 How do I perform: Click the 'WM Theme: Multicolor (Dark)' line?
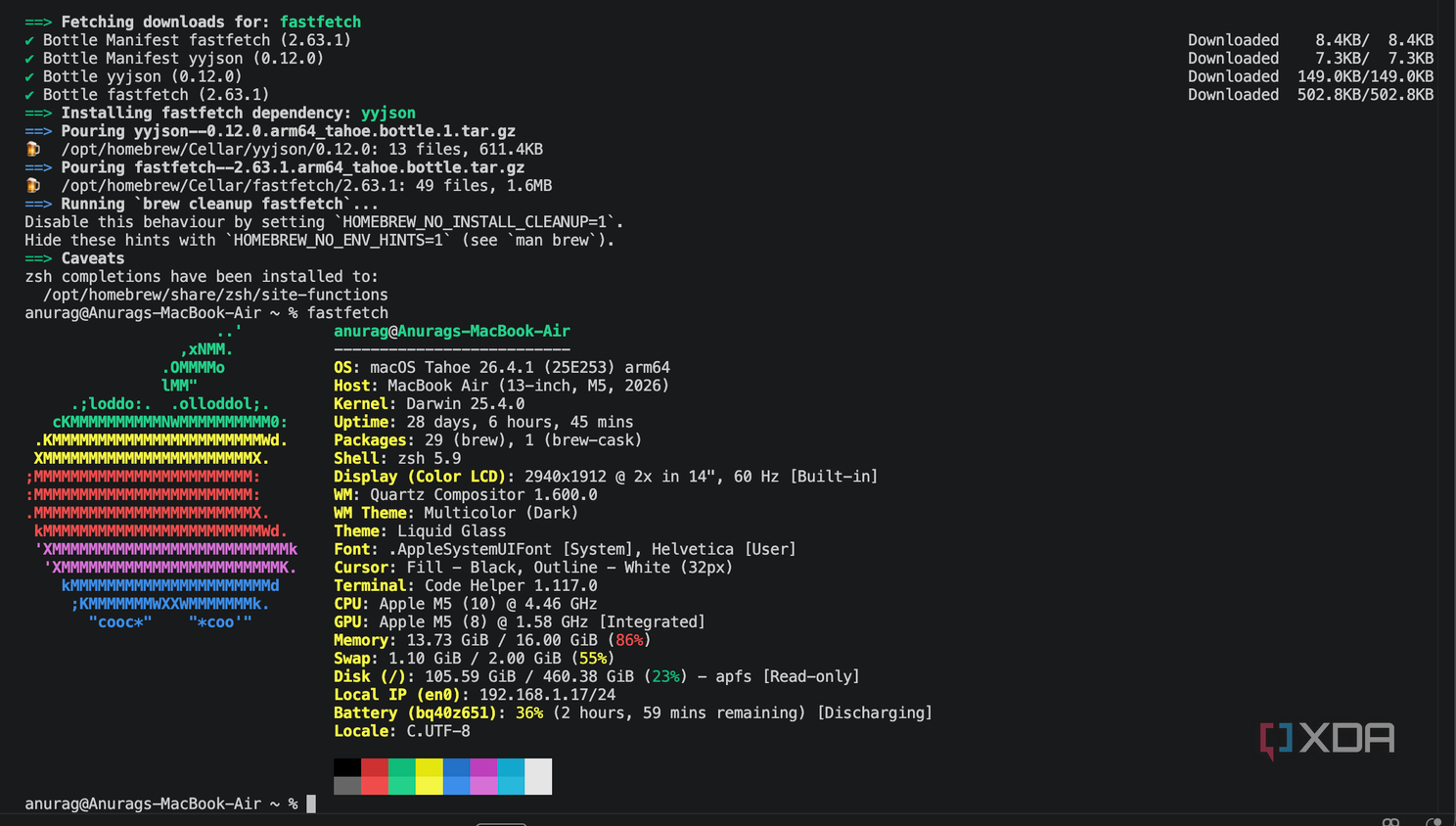pyautogui.click(x=456, y=513)
